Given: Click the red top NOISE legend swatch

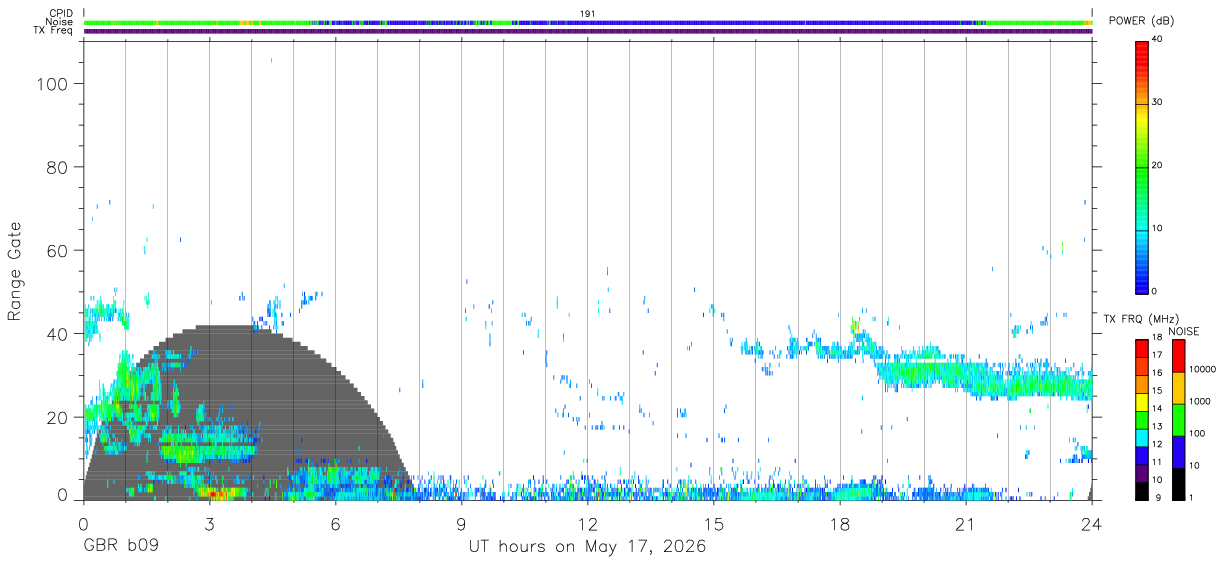Looking at the screenshot, I should coord(1178,354).
